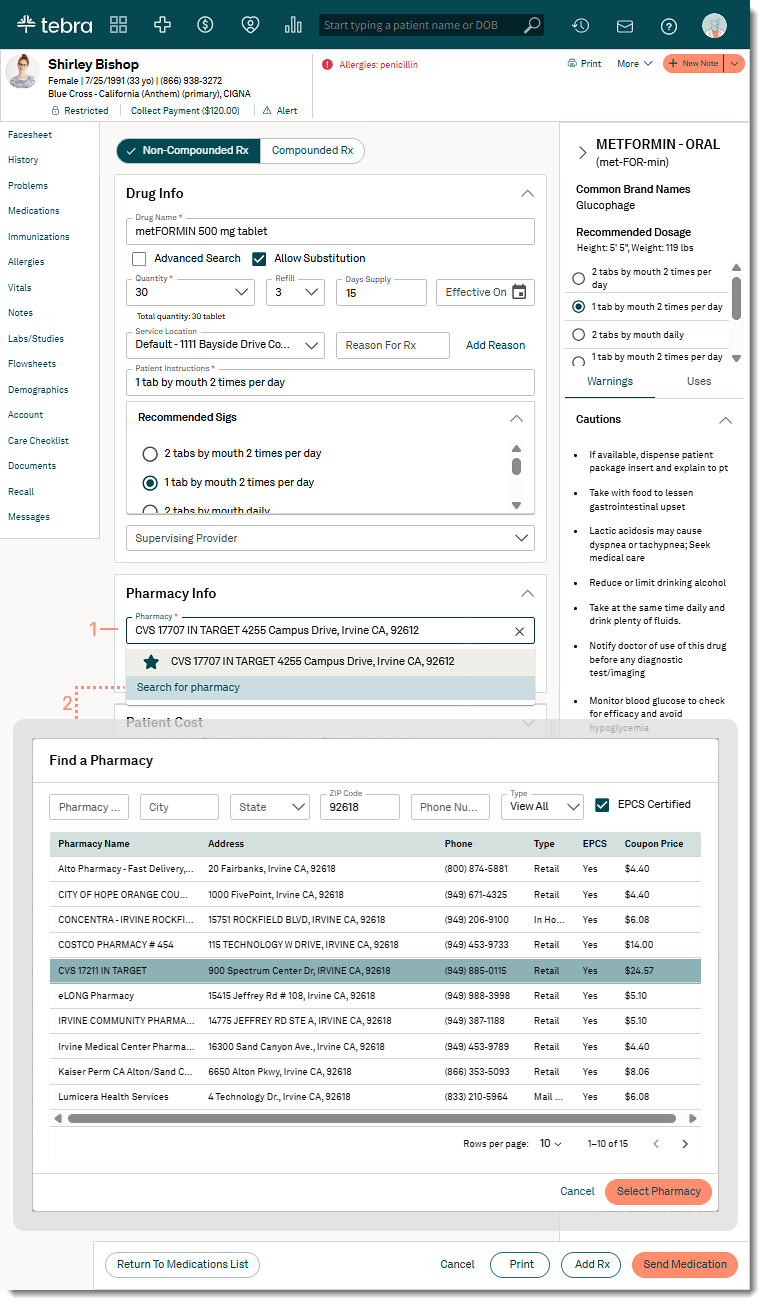Click the penicillin allergy alert icon
This screenshot has width=765, height=1305.
[x=327, y=64]
